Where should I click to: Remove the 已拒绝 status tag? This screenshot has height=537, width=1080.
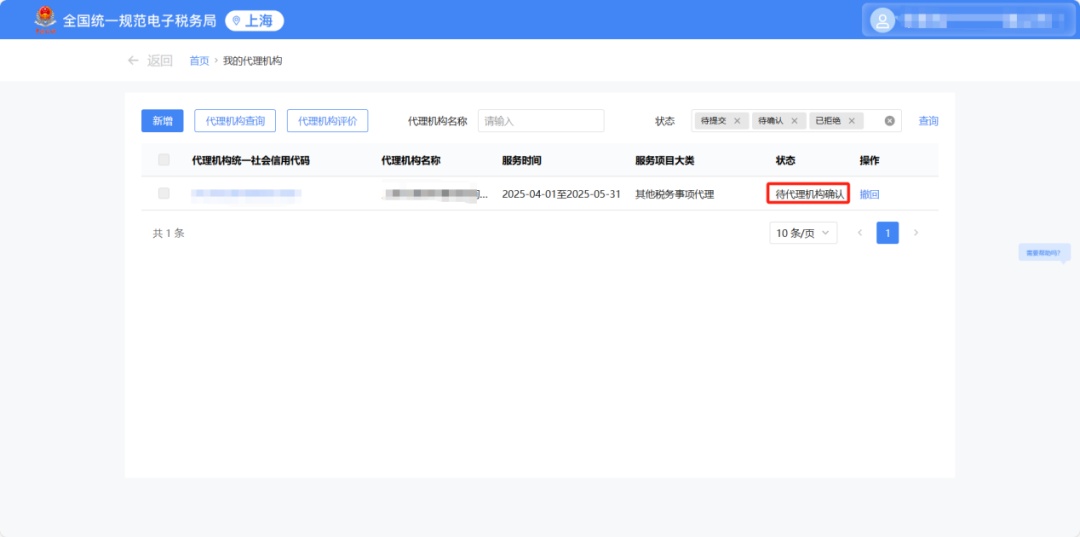[851, 121]
